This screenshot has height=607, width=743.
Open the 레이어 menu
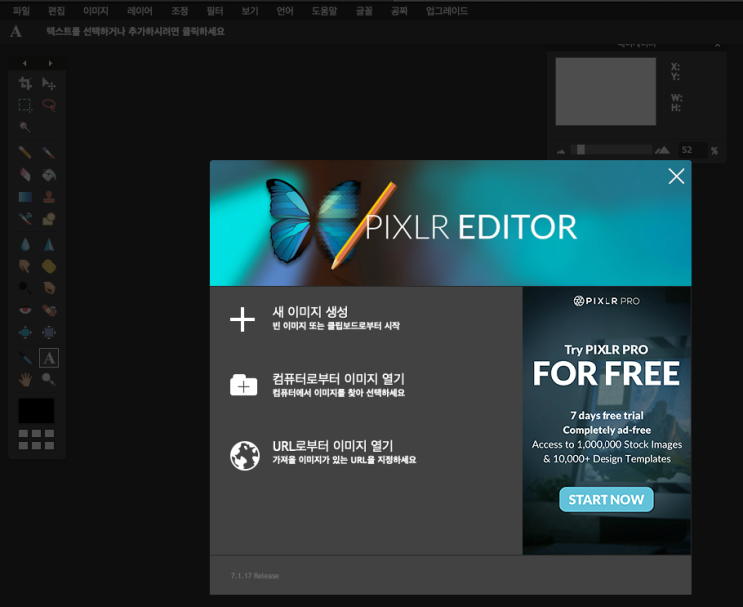[x=140, y=11]
